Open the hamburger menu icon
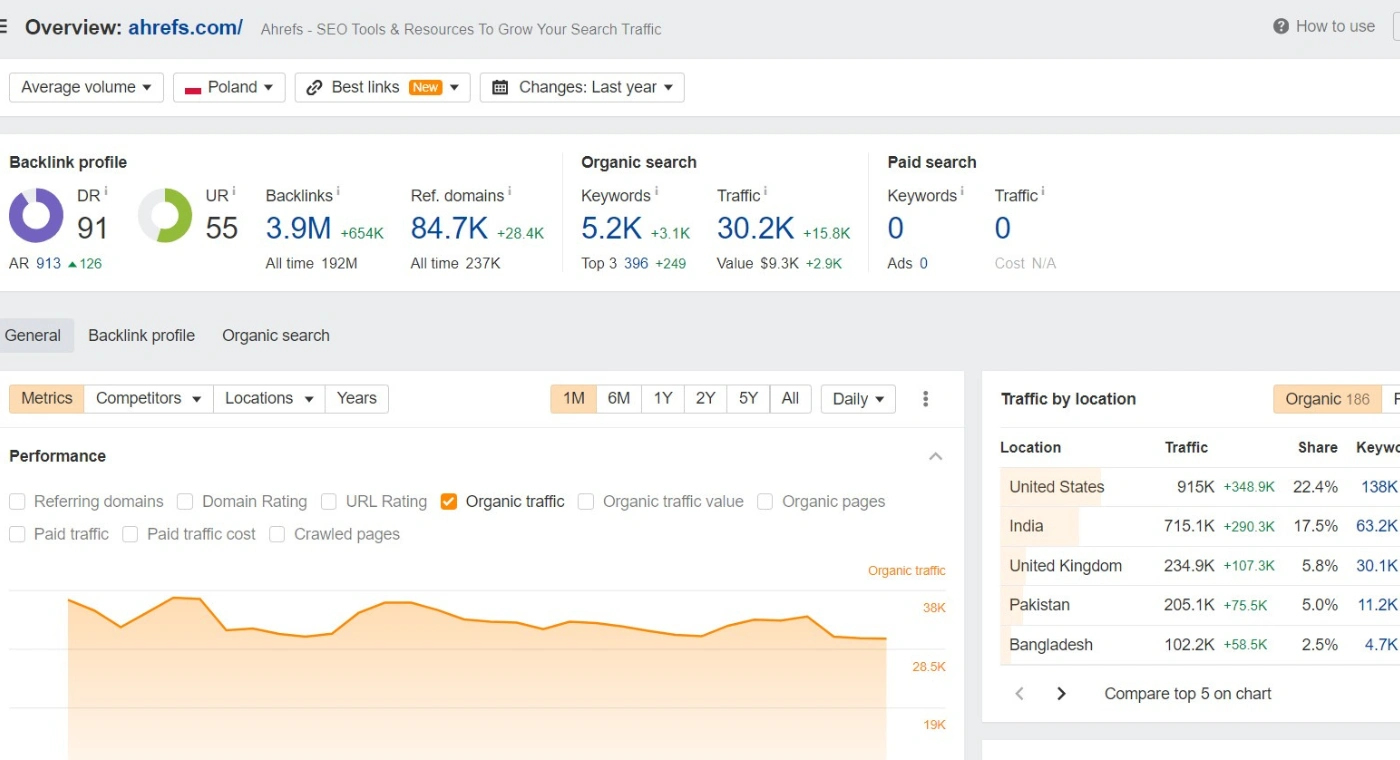1400x760 pixels. click(3, 27)
